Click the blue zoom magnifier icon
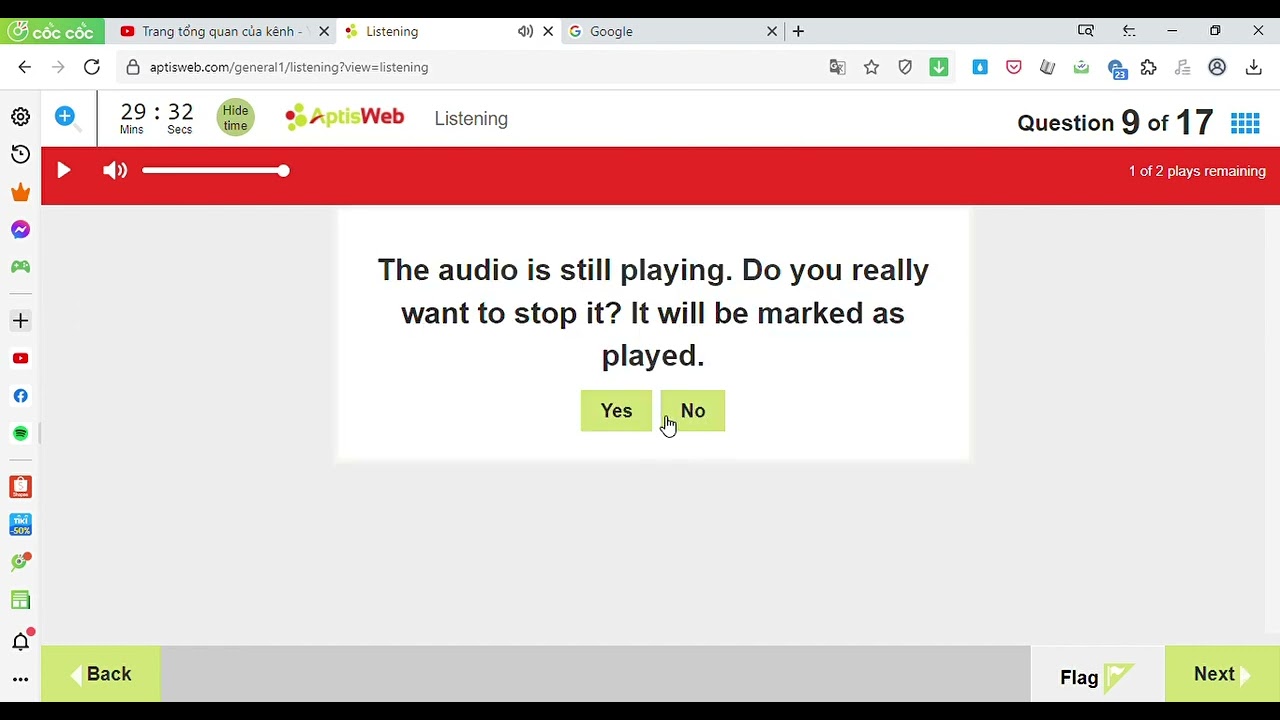Screen dimensions: 1280x720 coord(66,118)
